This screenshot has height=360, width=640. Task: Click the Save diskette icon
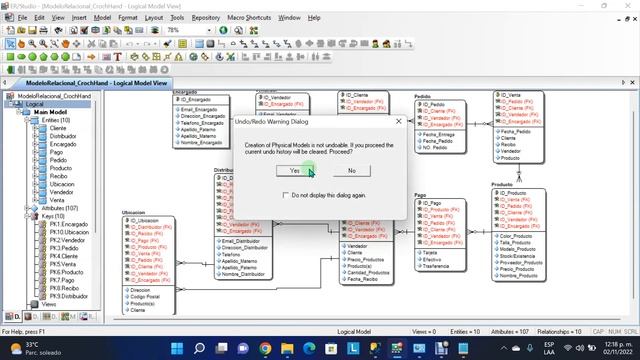[x=32, y=30]
